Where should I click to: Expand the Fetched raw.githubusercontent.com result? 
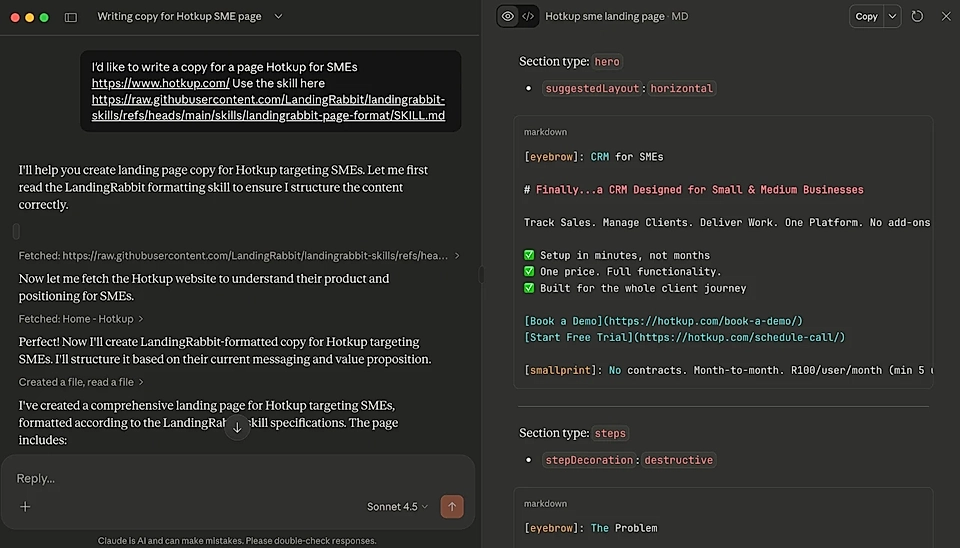[239, 255]
